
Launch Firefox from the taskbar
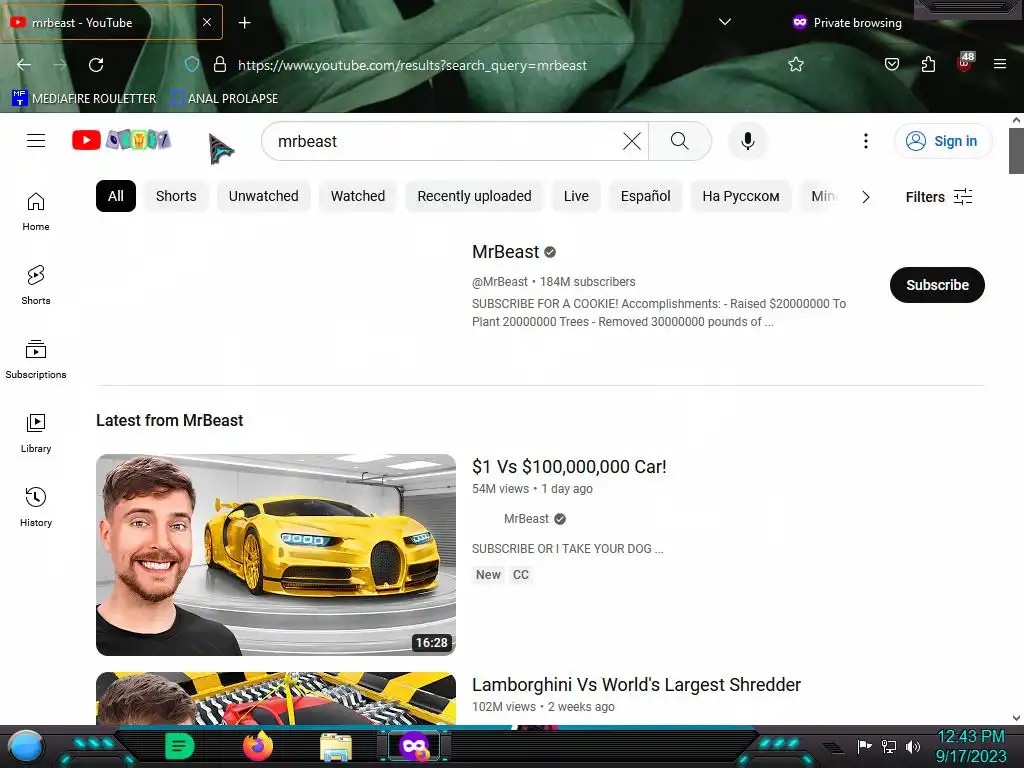(257, 746)
